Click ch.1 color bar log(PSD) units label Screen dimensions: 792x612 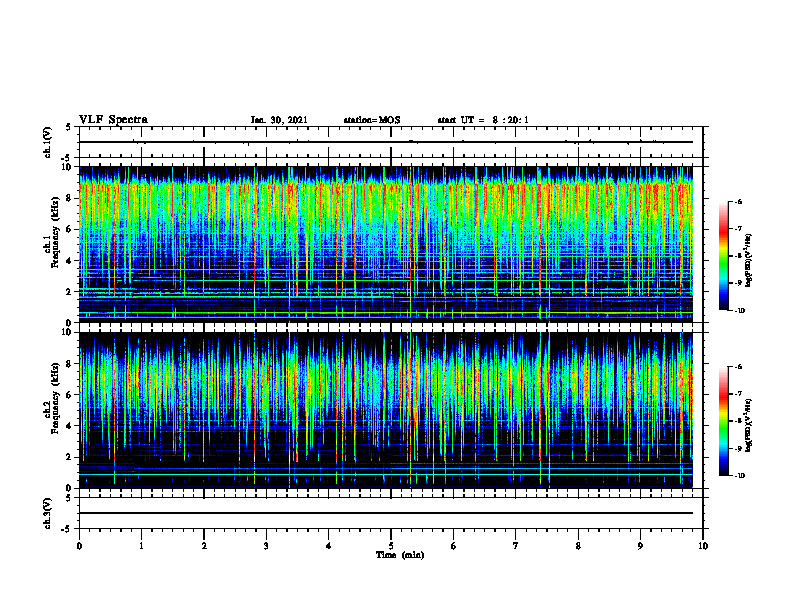click(x=749, y=260)
